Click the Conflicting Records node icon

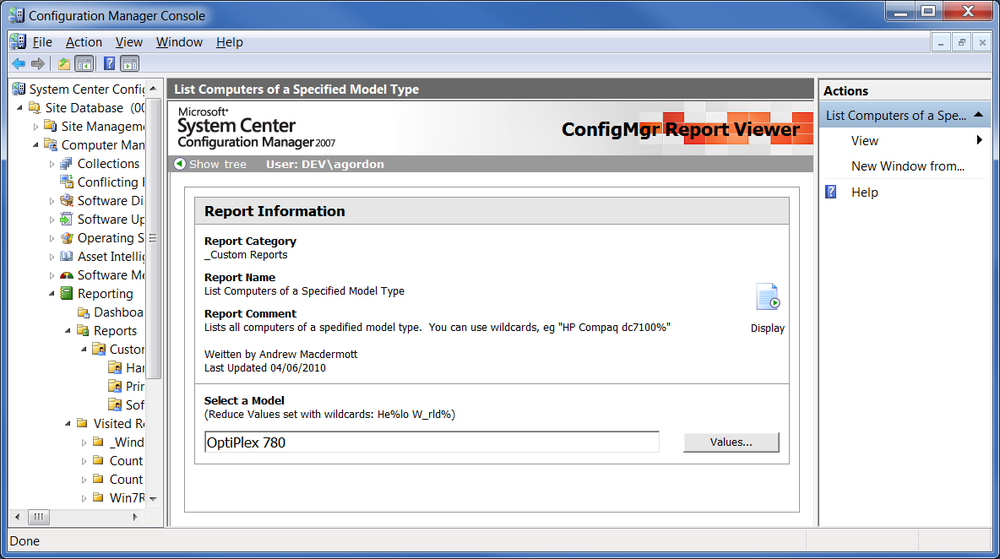pos(66,182)
